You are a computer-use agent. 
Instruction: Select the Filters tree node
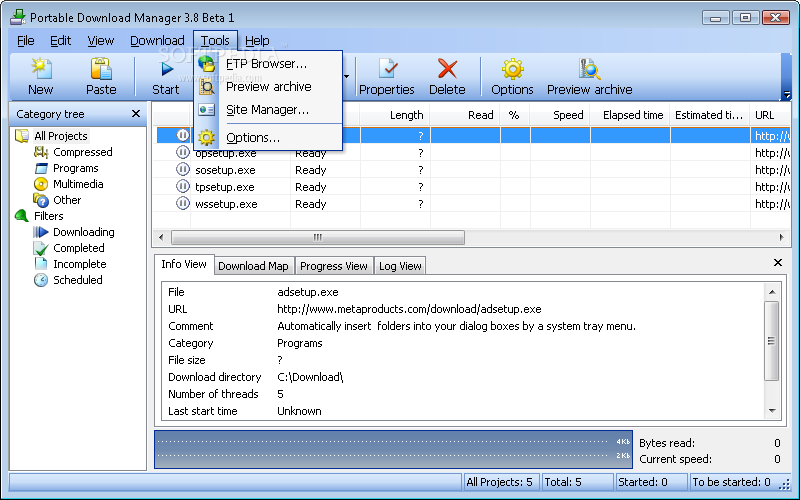point(48,216)
